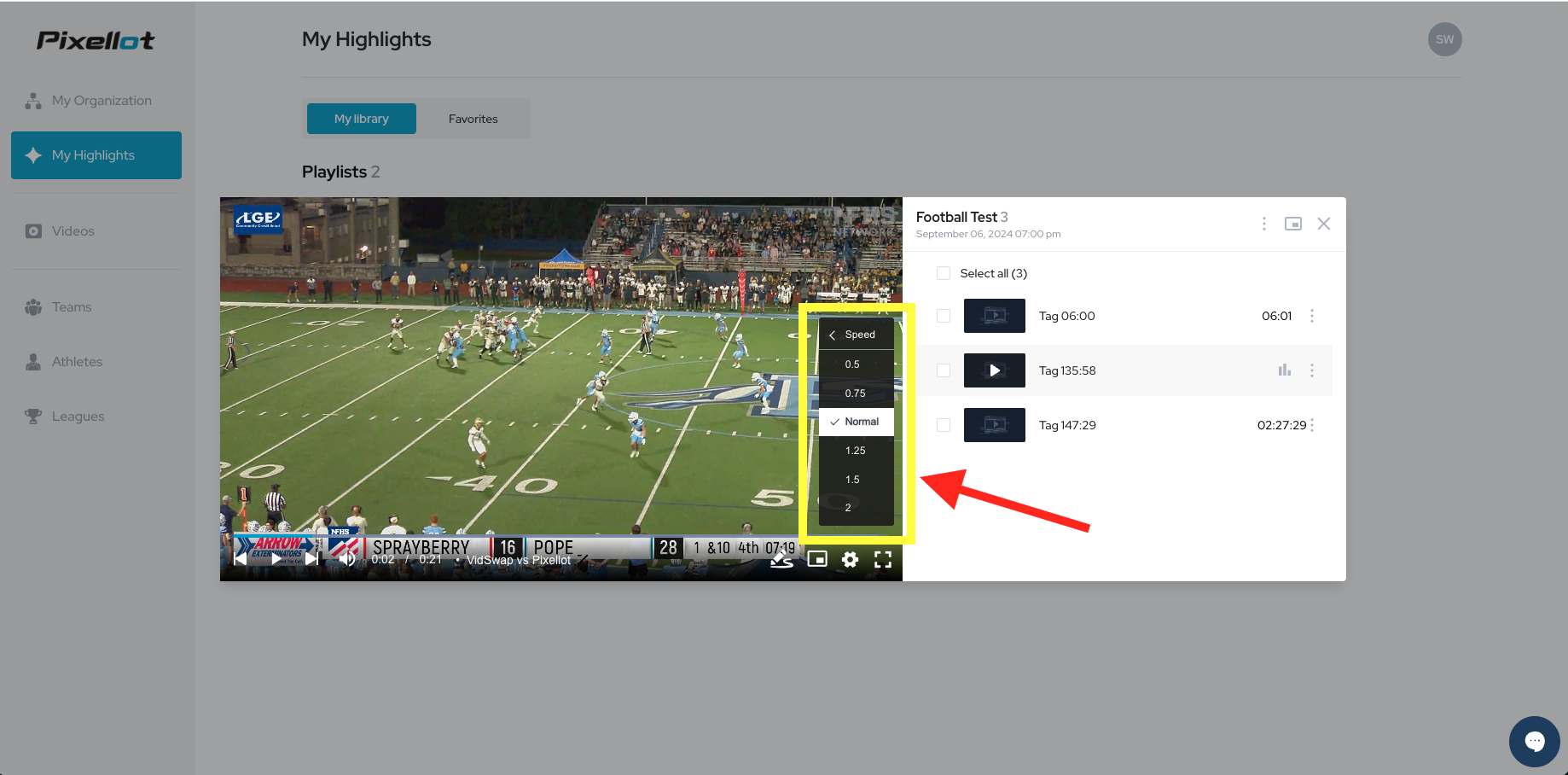The width and height of the screenshot is (1568, 775).
Task: Enter fullscreen mode
Action: [883, 559]
